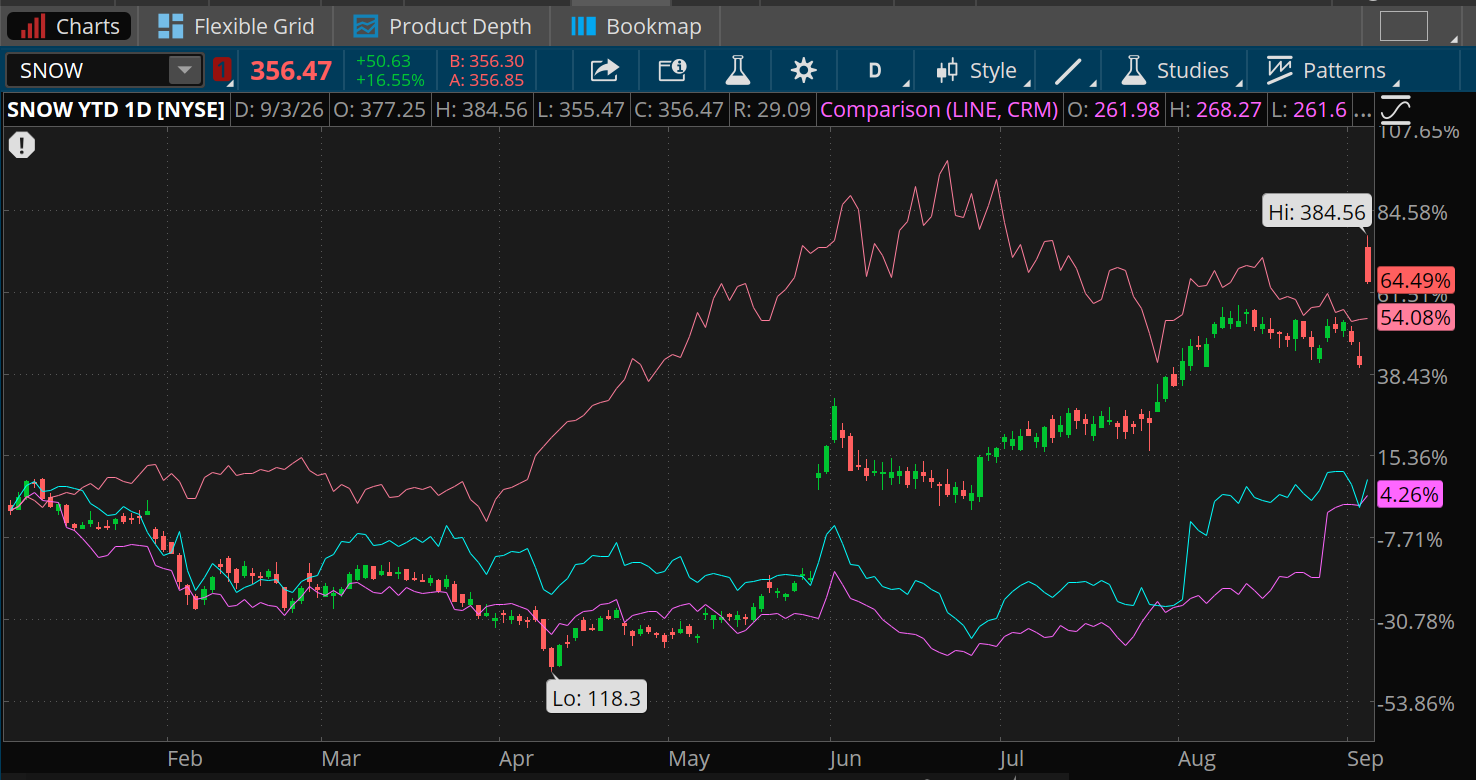The image size is (1476, 780).
Task: Click the bid price B: 356.30
Action: (487, 61)
